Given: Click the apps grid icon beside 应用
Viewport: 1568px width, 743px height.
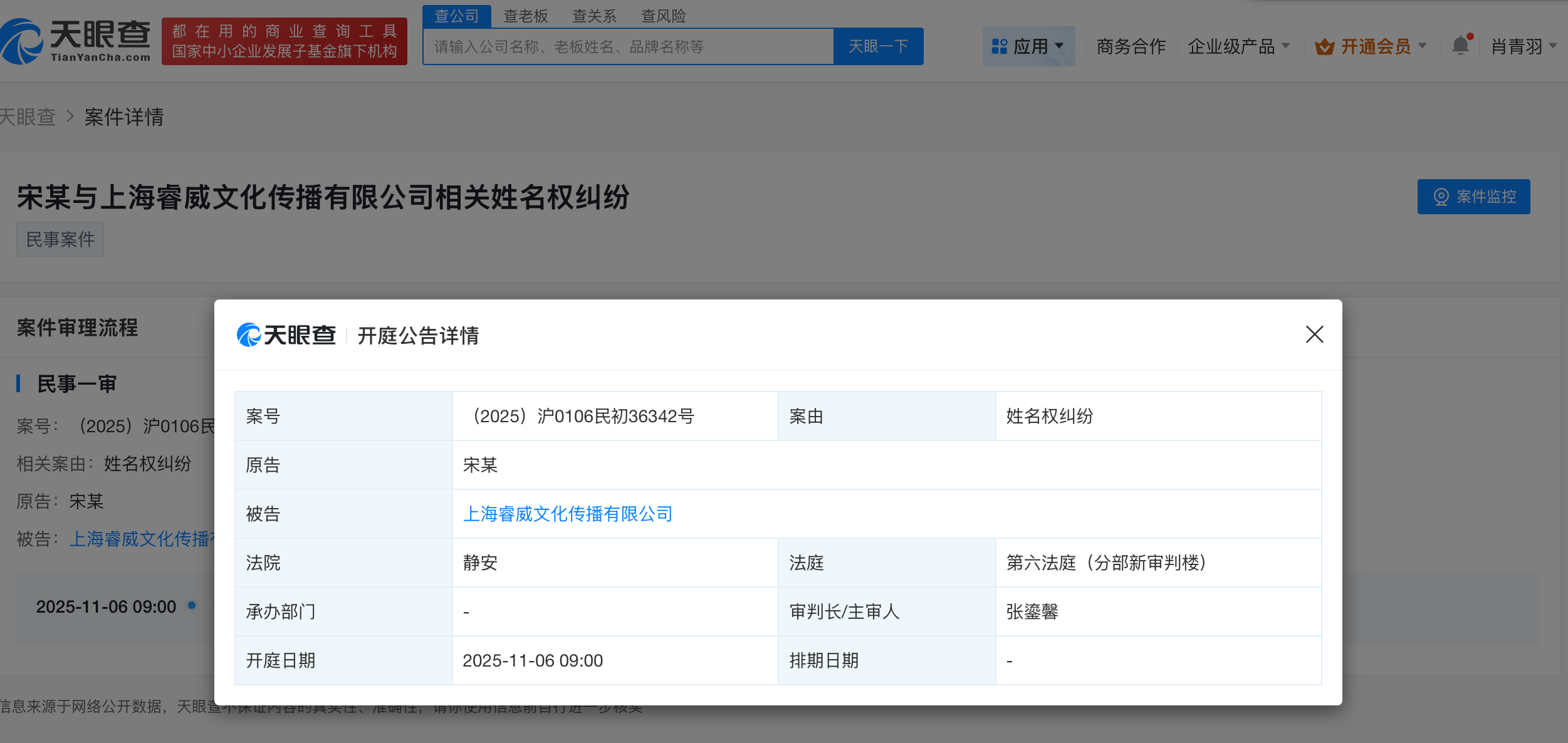Looking at the screenshot, I should point(1001,46).
